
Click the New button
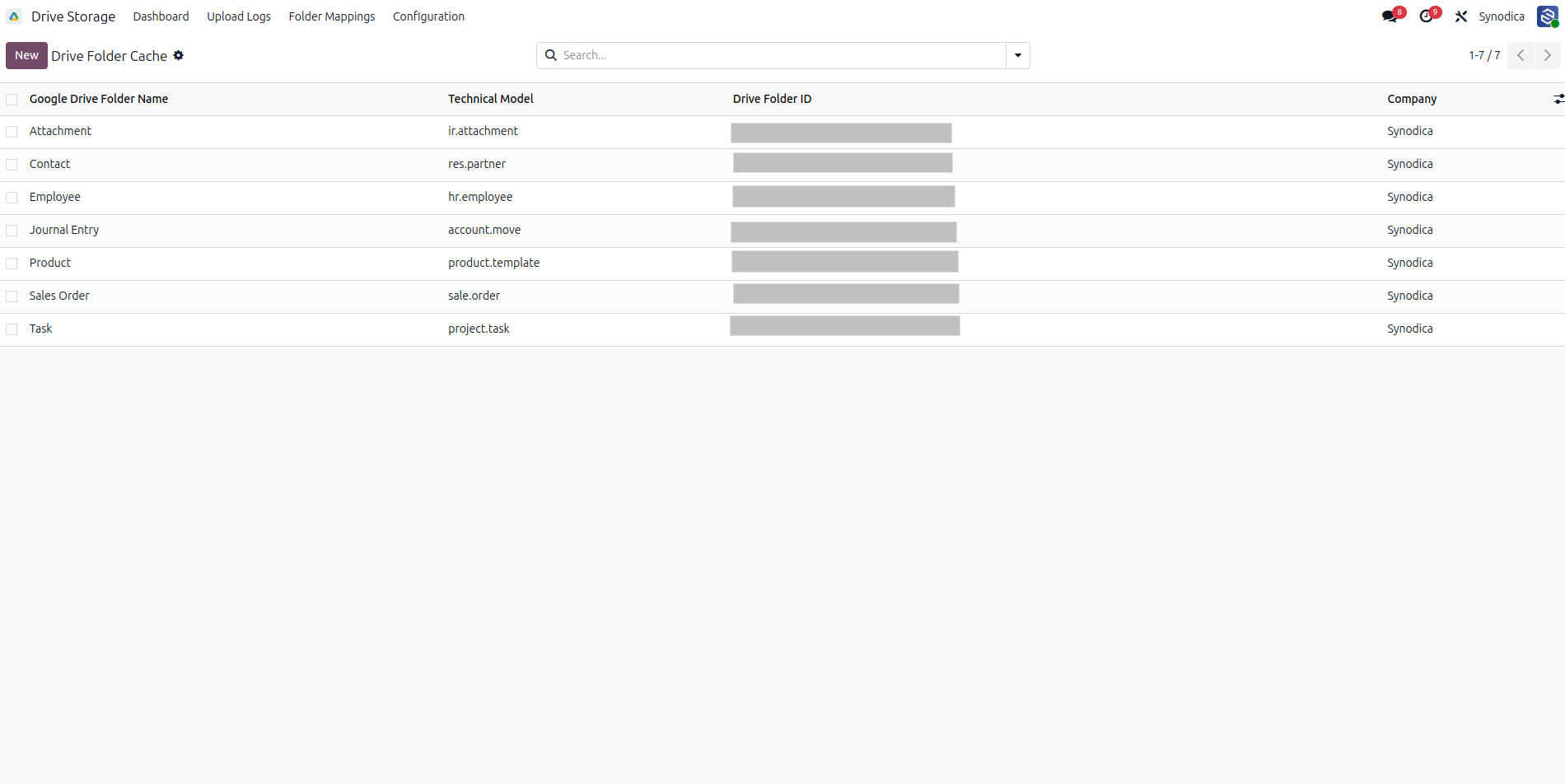[x=26, y=55]
